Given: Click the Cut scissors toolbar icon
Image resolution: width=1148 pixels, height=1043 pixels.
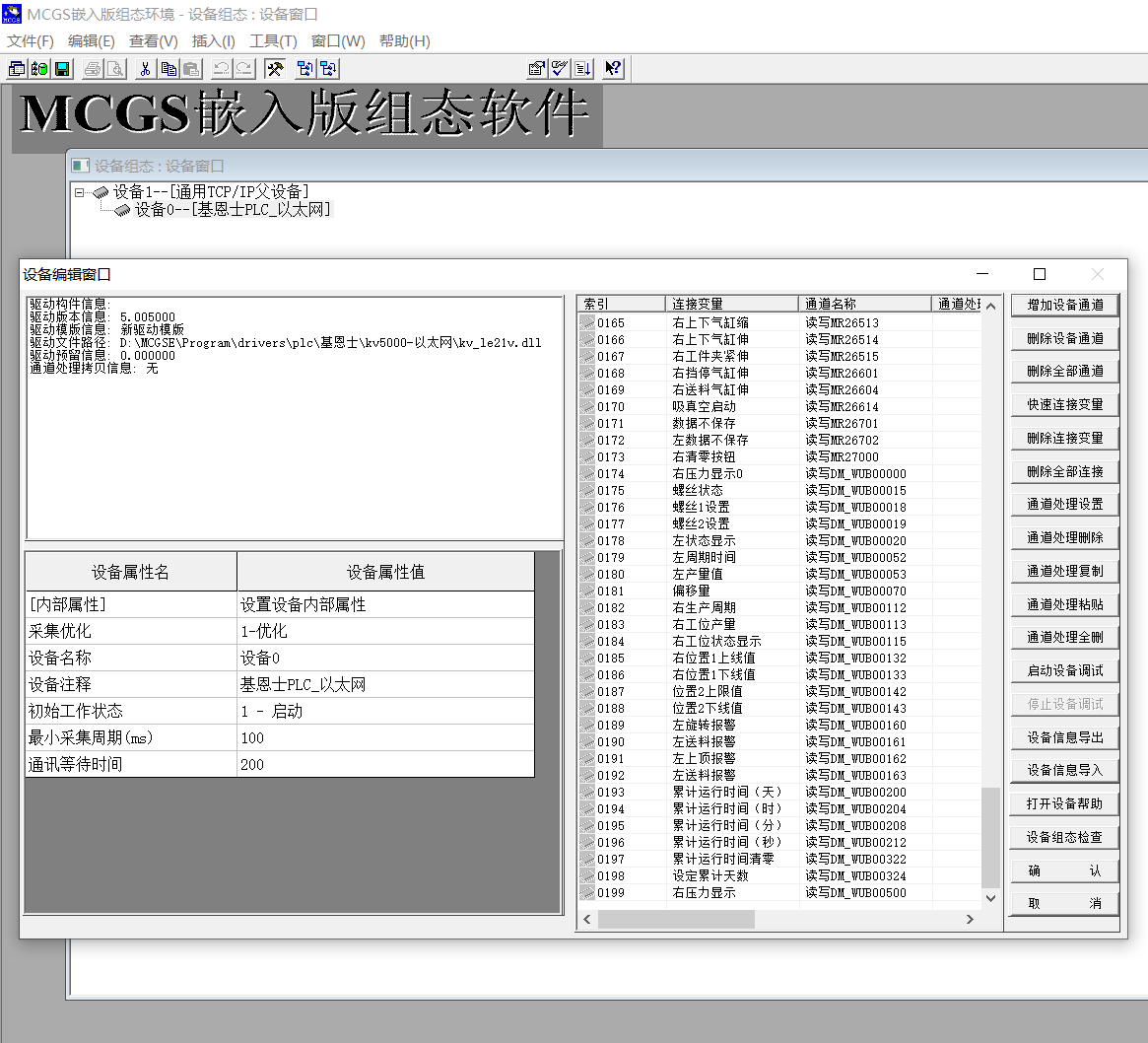Looking at the screenshot, I should point(145,69).
